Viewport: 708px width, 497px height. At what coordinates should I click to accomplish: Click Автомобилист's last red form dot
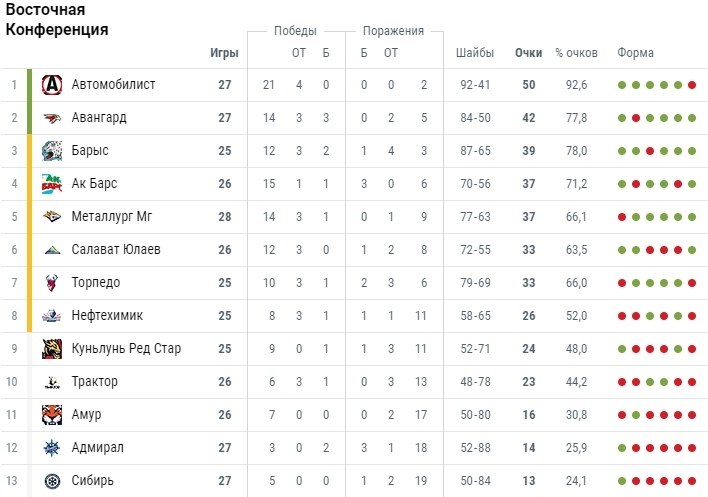coord(692,85)
